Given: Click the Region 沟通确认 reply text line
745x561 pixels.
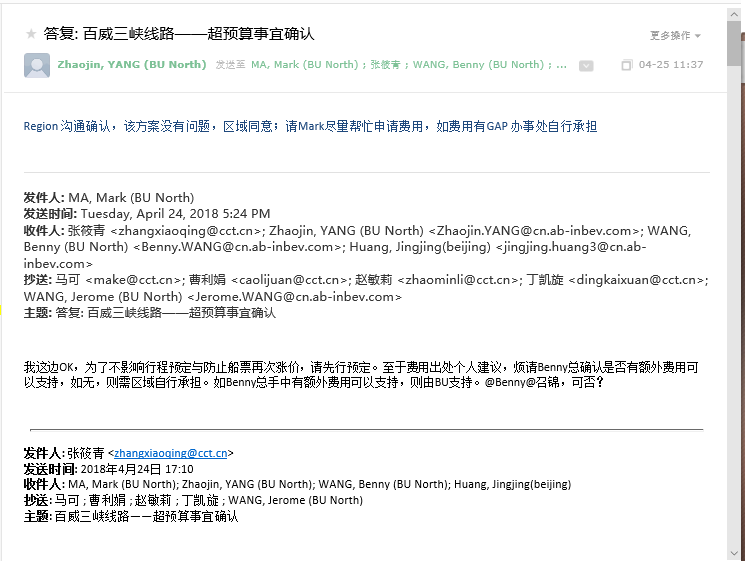Looking at the screenshot, I should tap(310, 127).
